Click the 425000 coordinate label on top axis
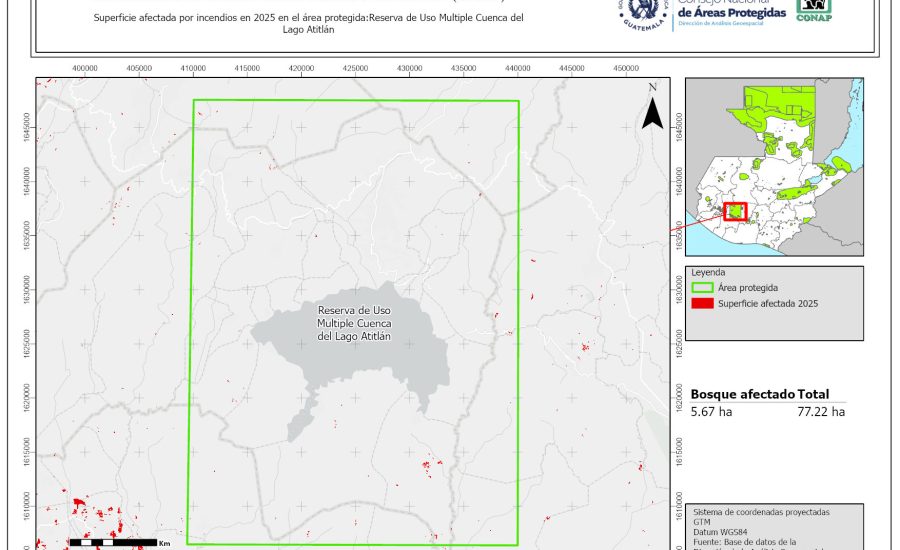Screen dimensions: 900x550 click(355, 69)
